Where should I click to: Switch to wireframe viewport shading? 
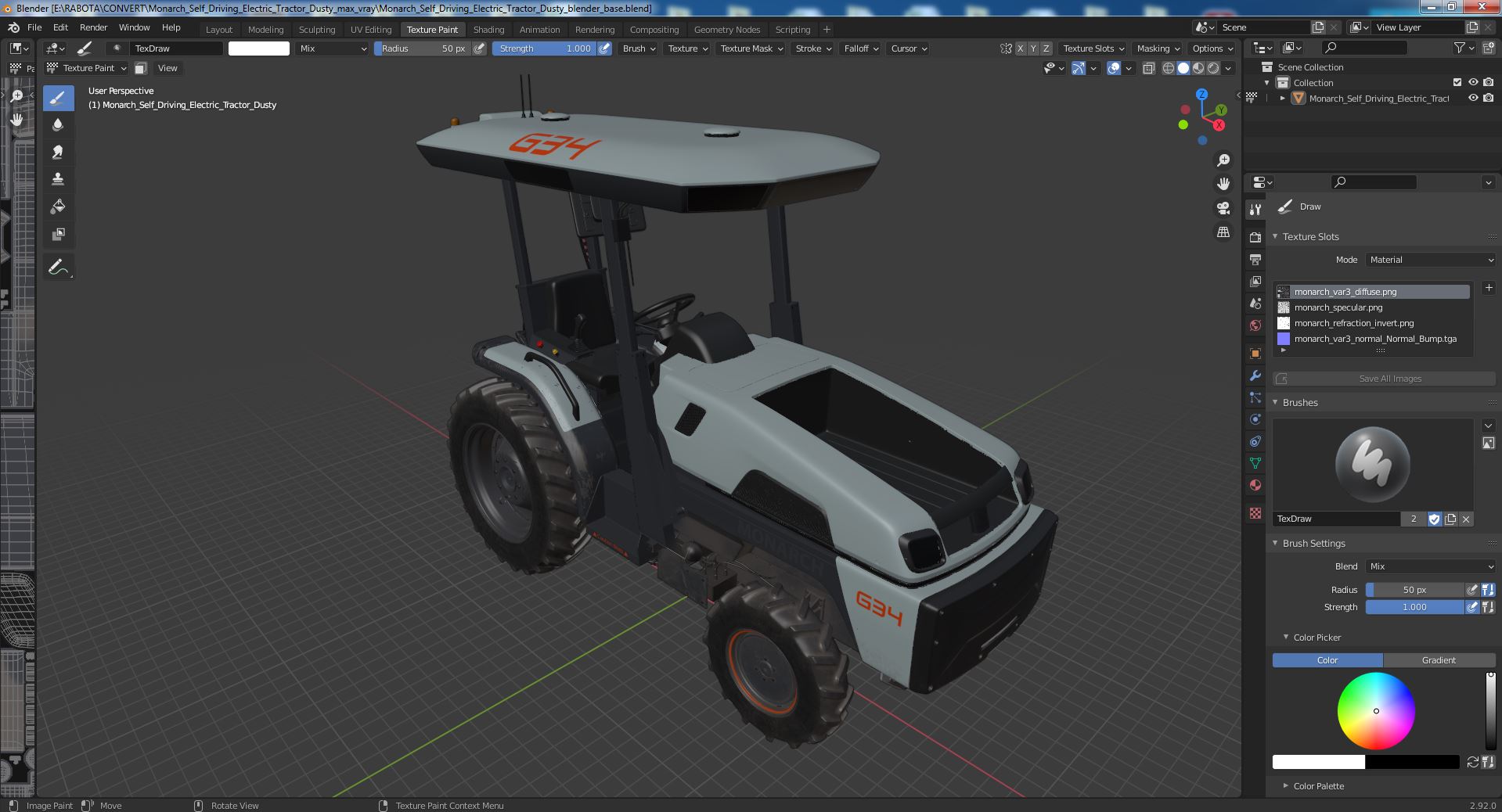pos(1169,68)
